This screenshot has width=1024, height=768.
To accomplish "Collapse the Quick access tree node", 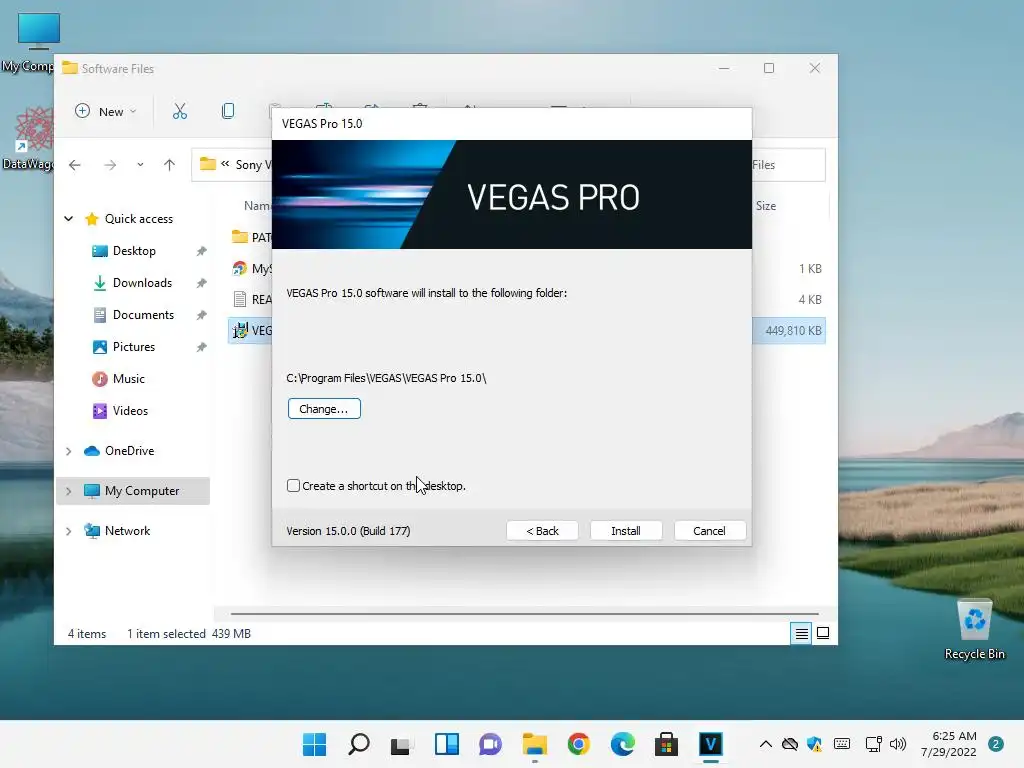I will point(69,219).
